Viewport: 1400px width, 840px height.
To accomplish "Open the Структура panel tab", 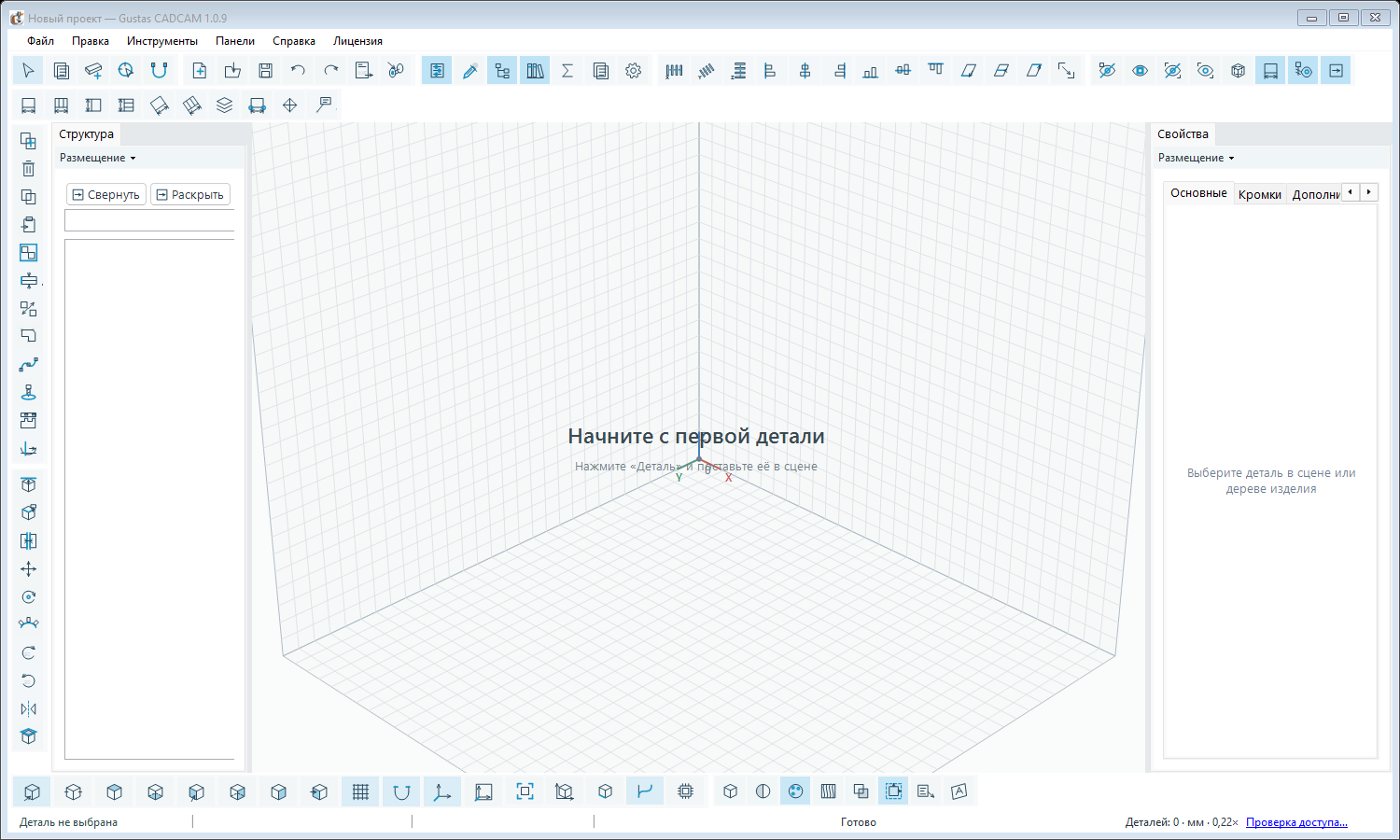I will (86, 134).
